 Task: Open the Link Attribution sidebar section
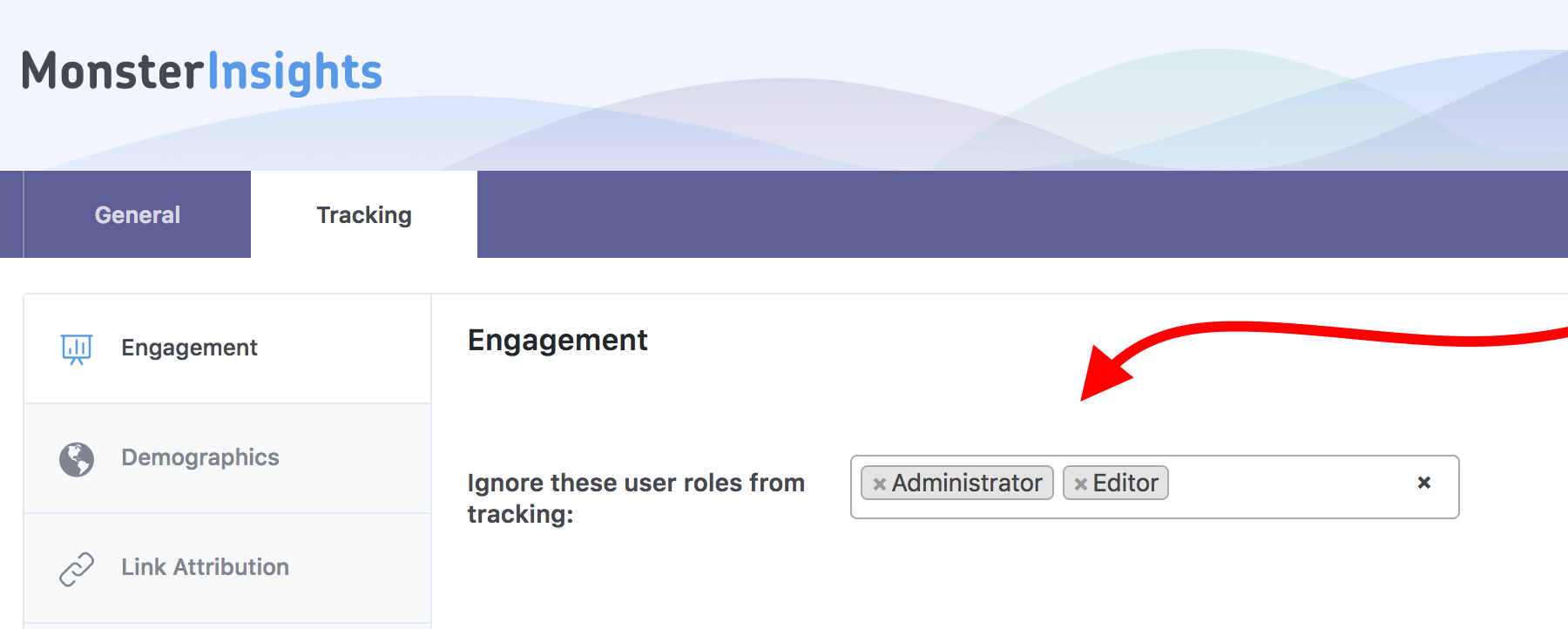[227, 569]
